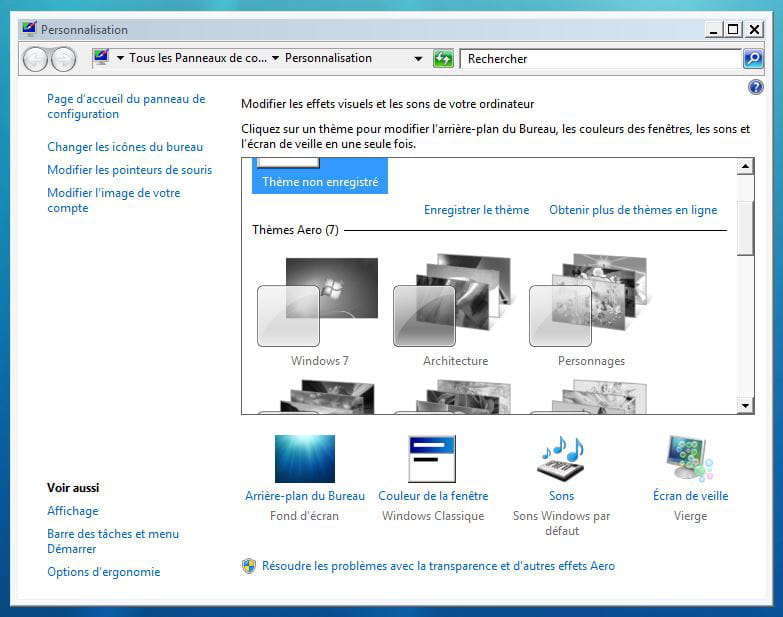Click the Couleur de la fenêtre text link
Image resolution: width=783 pixels, height=617 pixels.
(x=433, y=496)
